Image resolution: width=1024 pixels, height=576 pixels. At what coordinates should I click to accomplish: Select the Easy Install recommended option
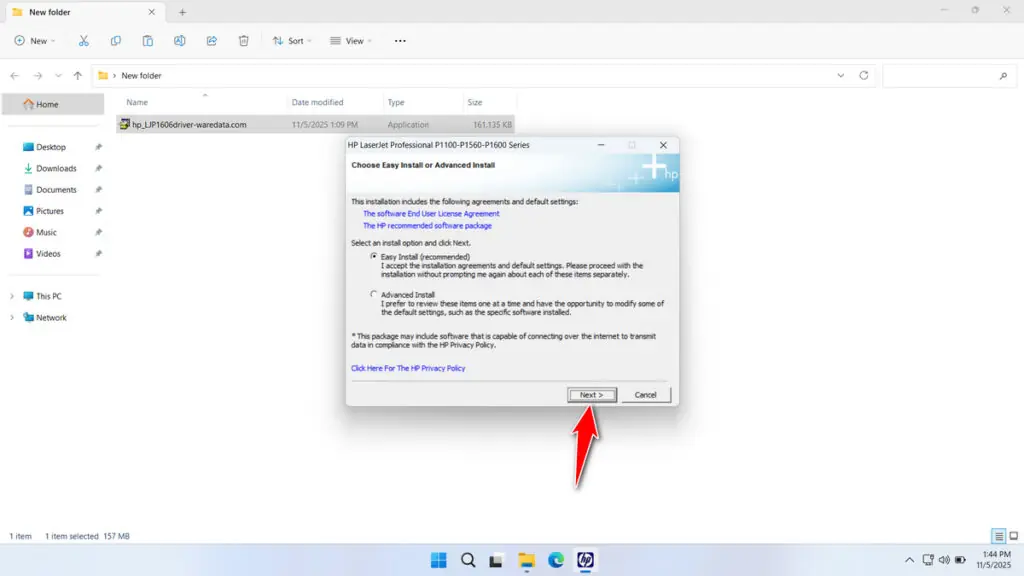(x=374, y=256)
